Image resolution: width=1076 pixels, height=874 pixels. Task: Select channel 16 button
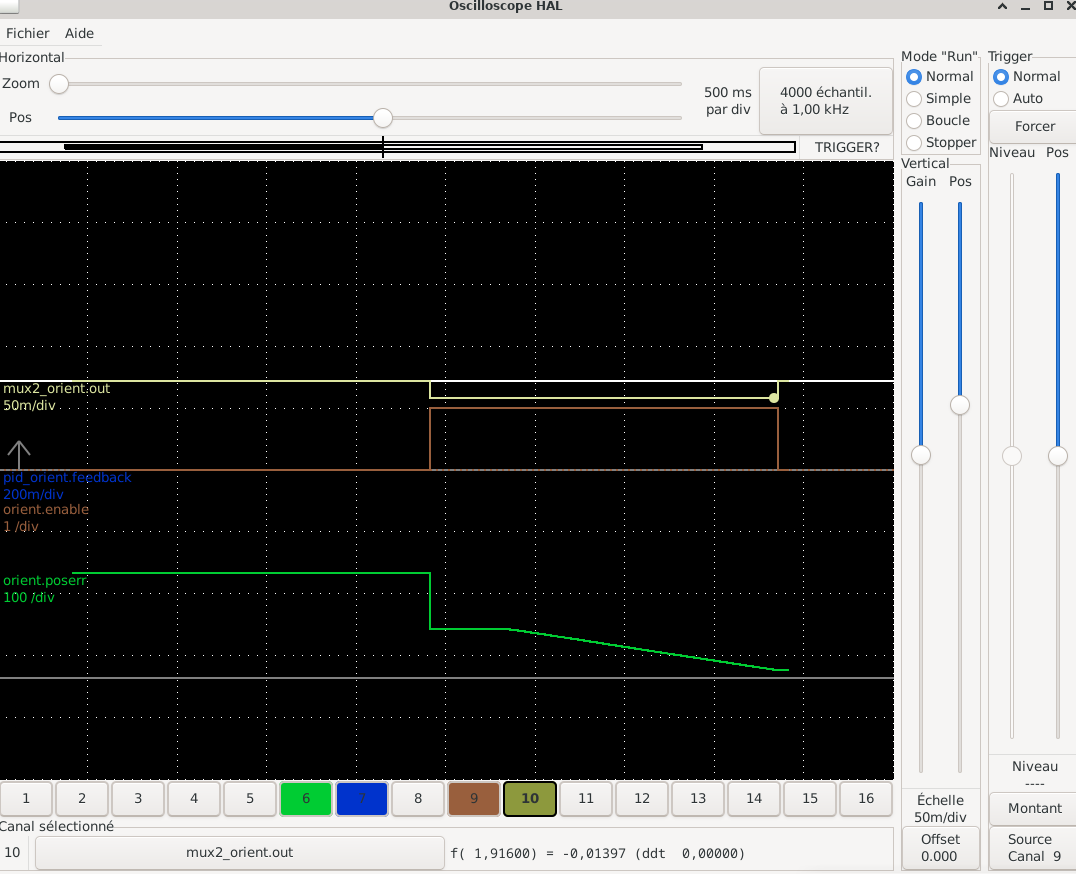point(866,799)
